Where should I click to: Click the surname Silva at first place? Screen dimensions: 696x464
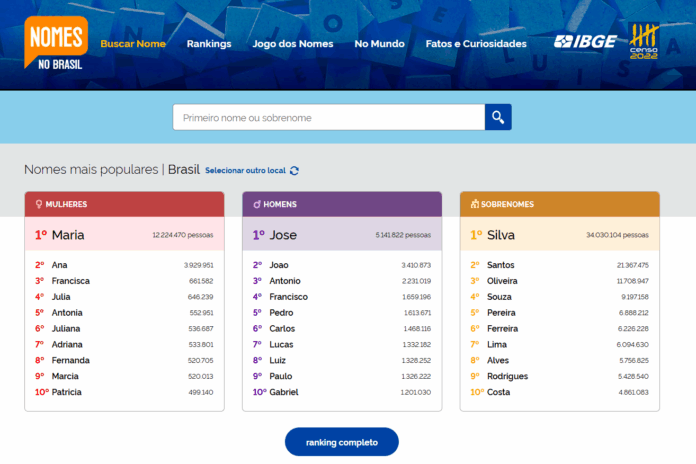tap(500, 235)
